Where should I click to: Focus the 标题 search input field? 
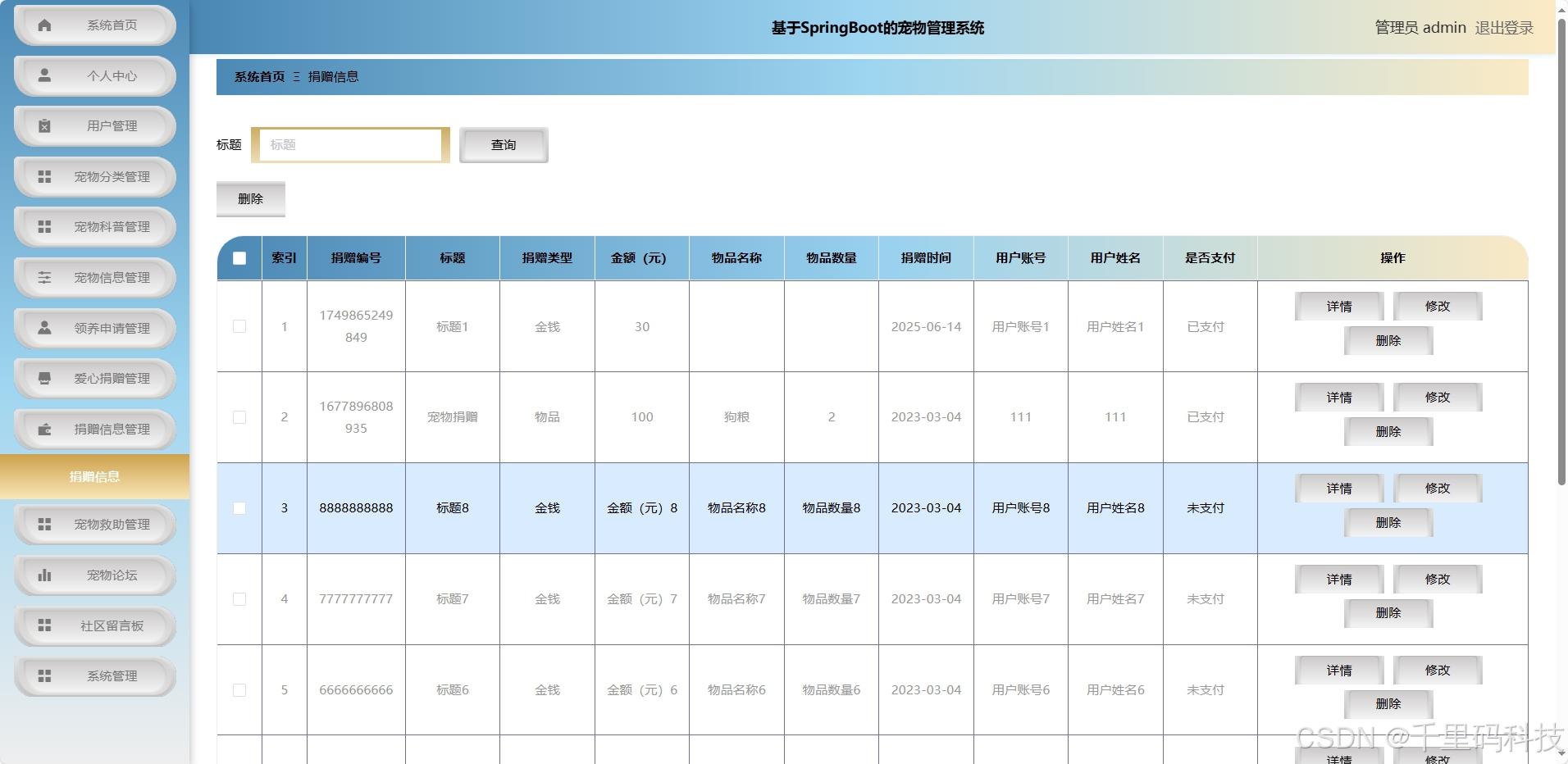click(x=351, y=145)
